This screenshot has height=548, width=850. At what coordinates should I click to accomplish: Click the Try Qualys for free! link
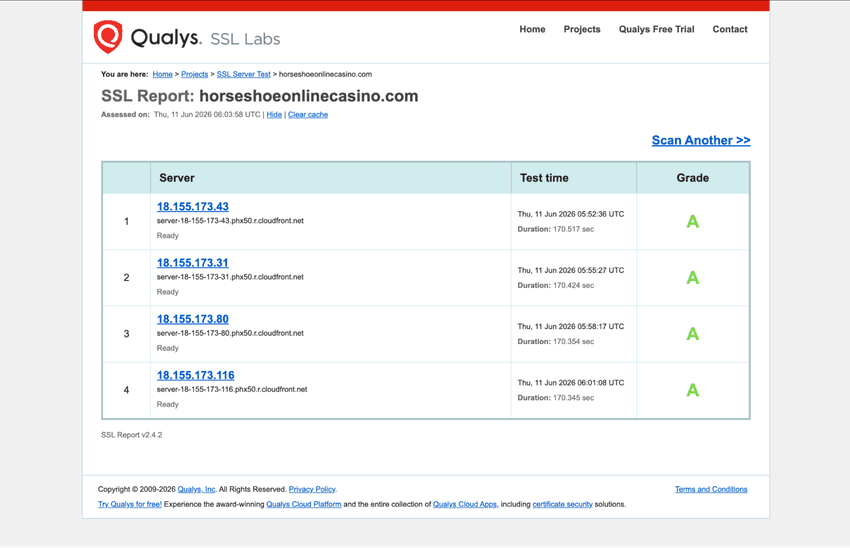pos(130,504)
